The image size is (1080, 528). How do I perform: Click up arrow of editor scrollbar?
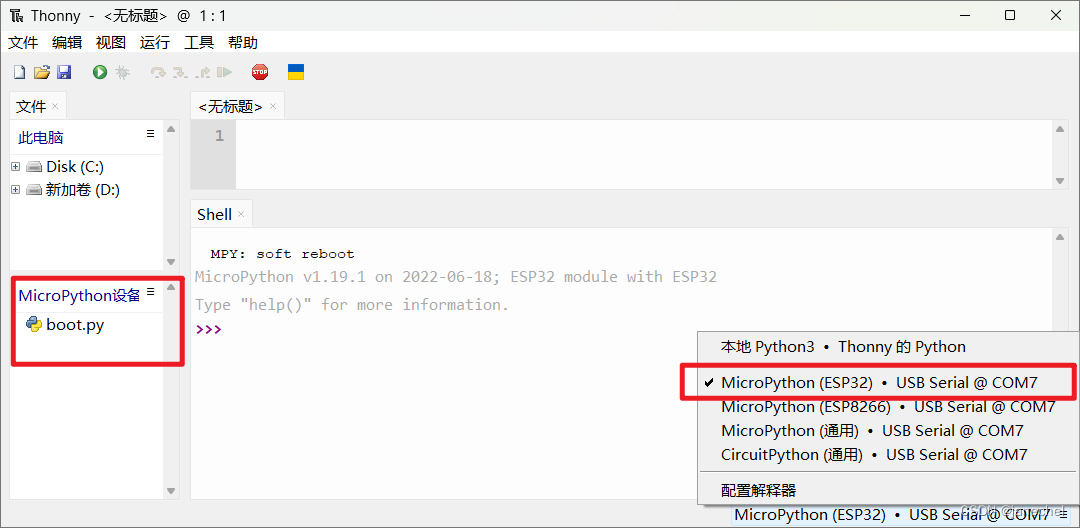click(1061, 129)
